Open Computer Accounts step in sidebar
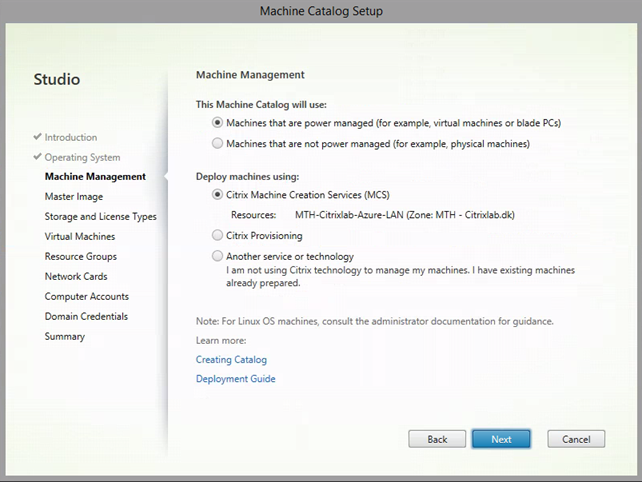Viewport: 642px width, 482px height. click(x=86, y=296)
